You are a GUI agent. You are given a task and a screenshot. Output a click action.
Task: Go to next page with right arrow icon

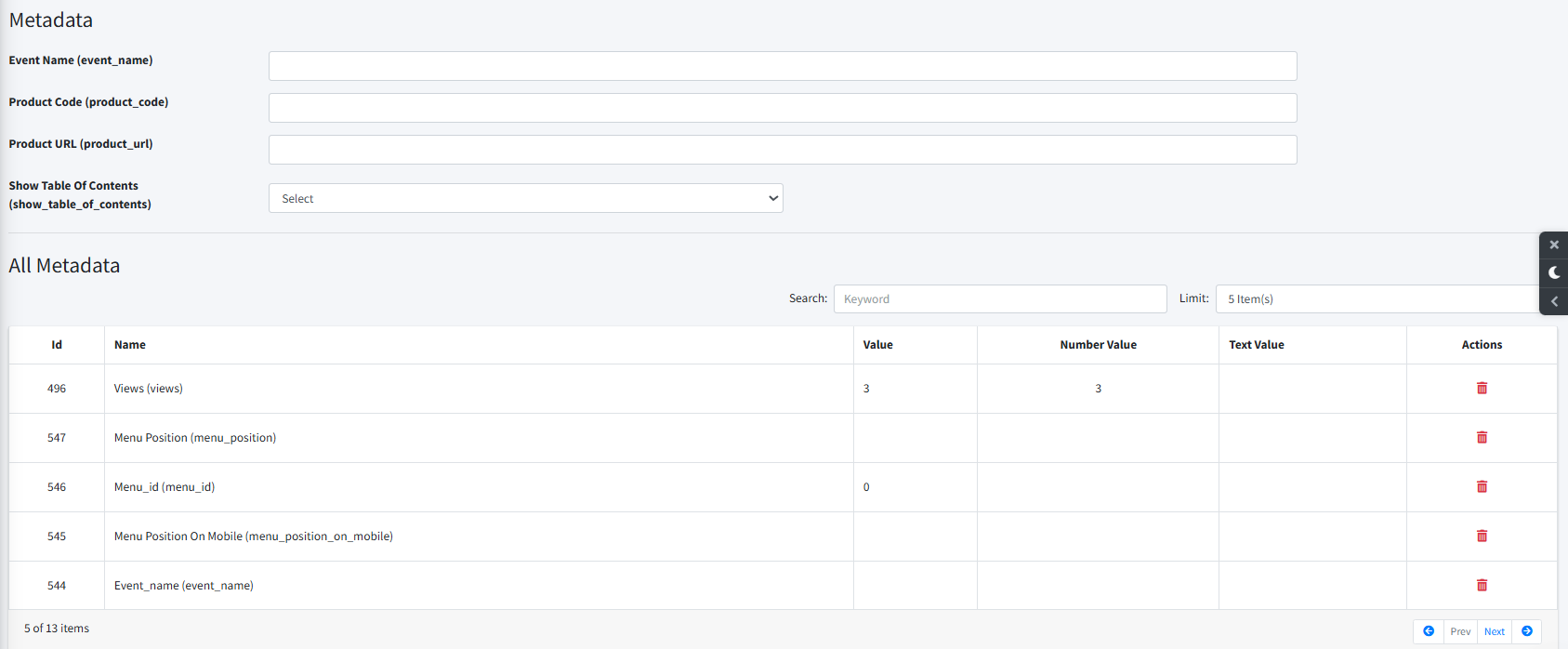pyautogui.click(x=1527, y=631)
